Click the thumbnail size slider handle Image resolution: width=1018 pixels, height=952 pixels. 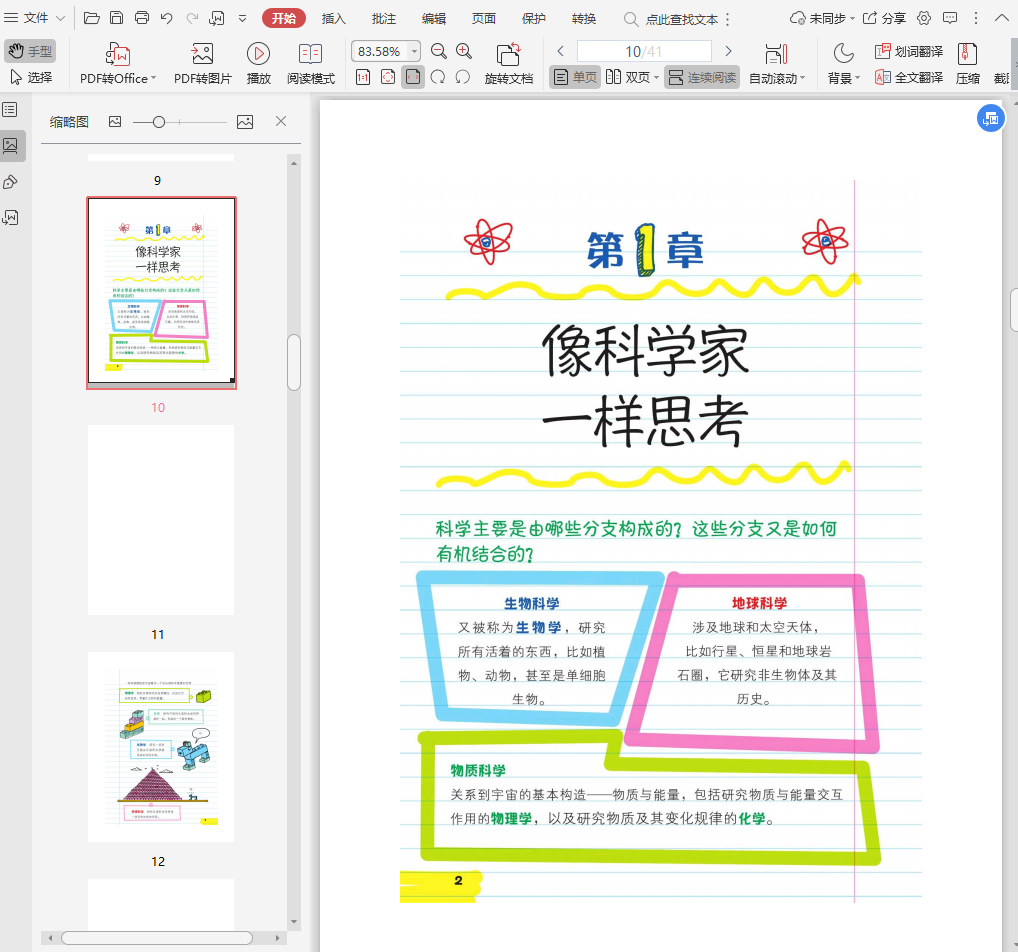pos(158,122)
